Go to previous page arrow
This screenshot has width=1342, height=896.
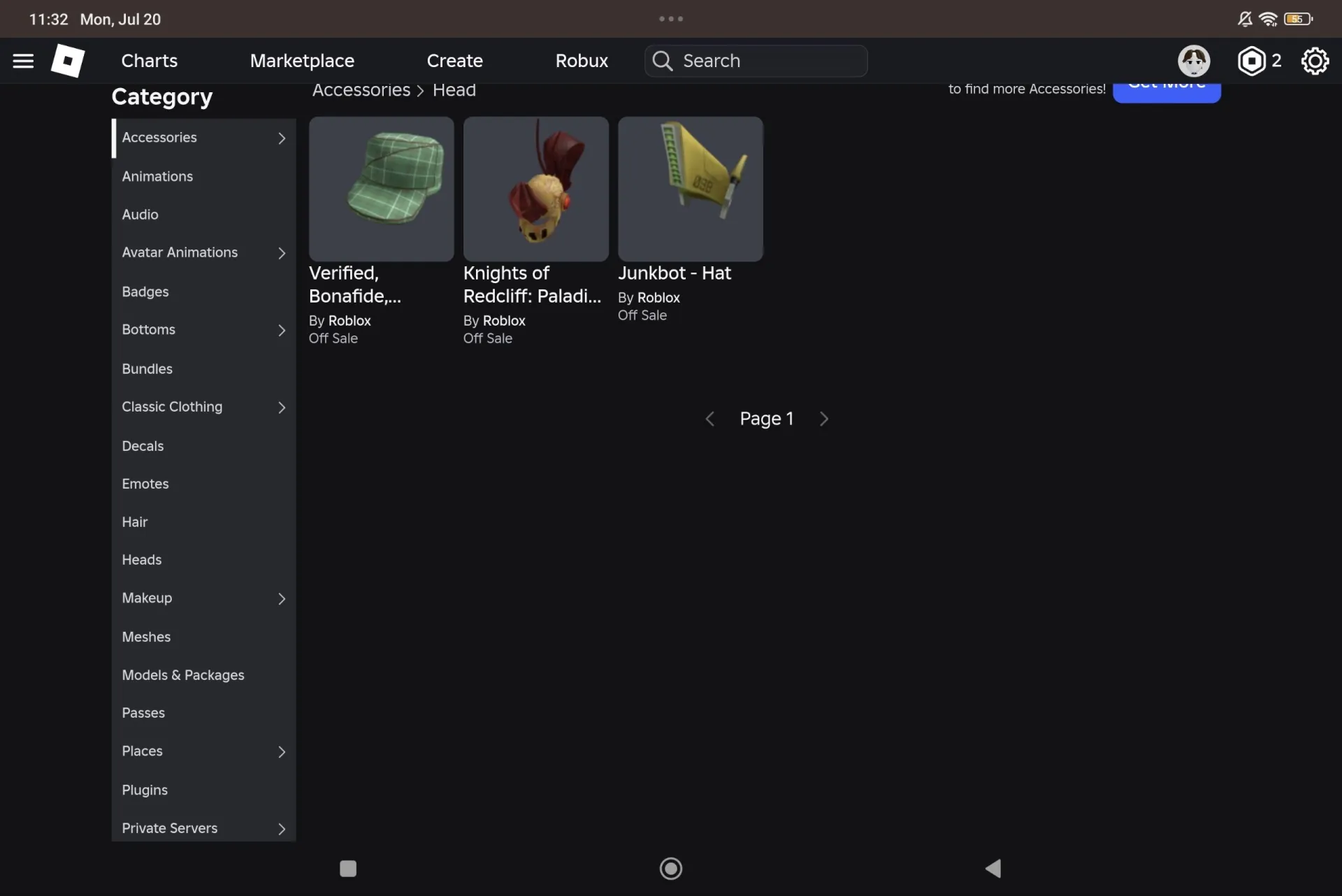709,419
